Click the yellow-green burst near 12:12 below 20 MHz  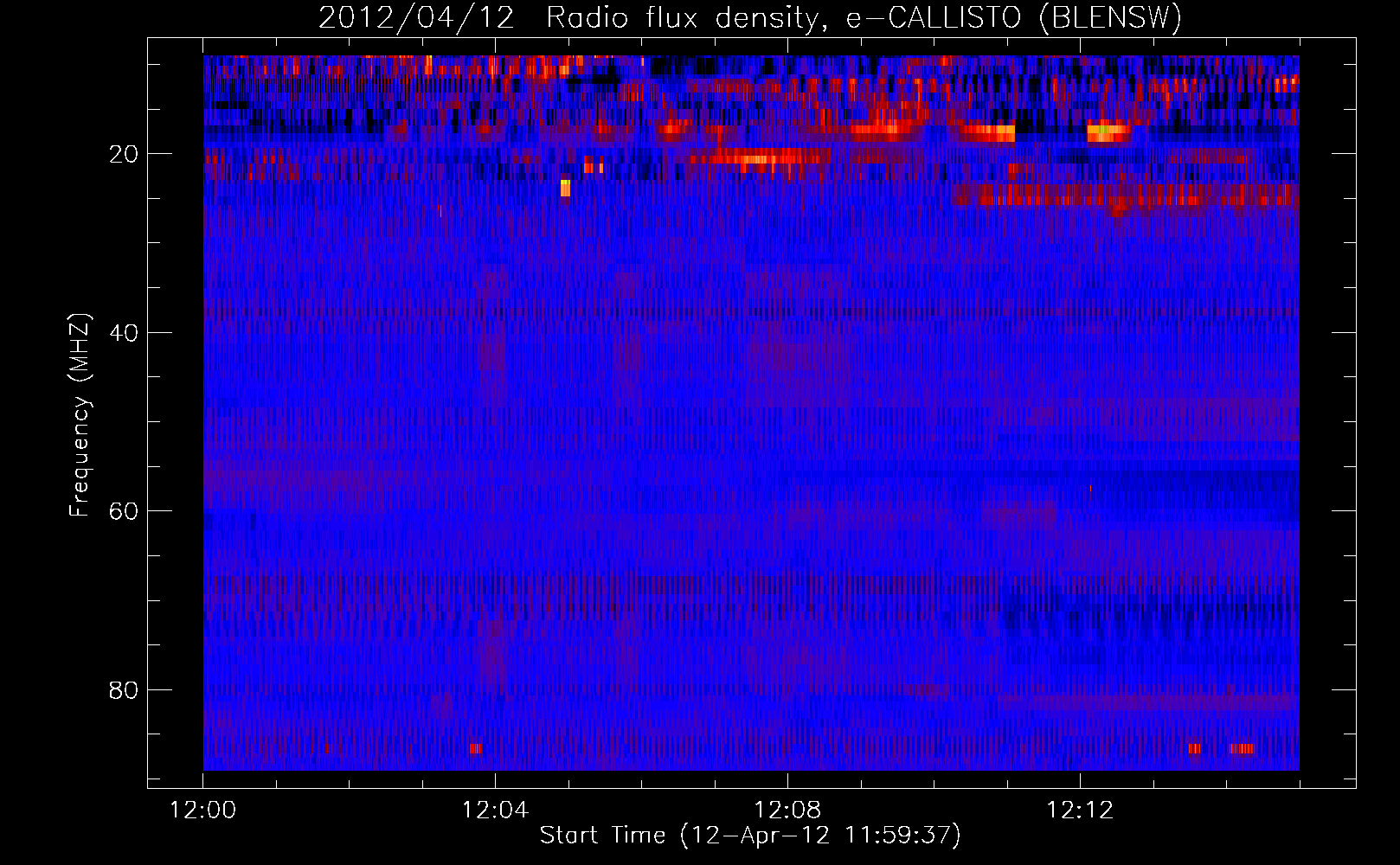1108,132
